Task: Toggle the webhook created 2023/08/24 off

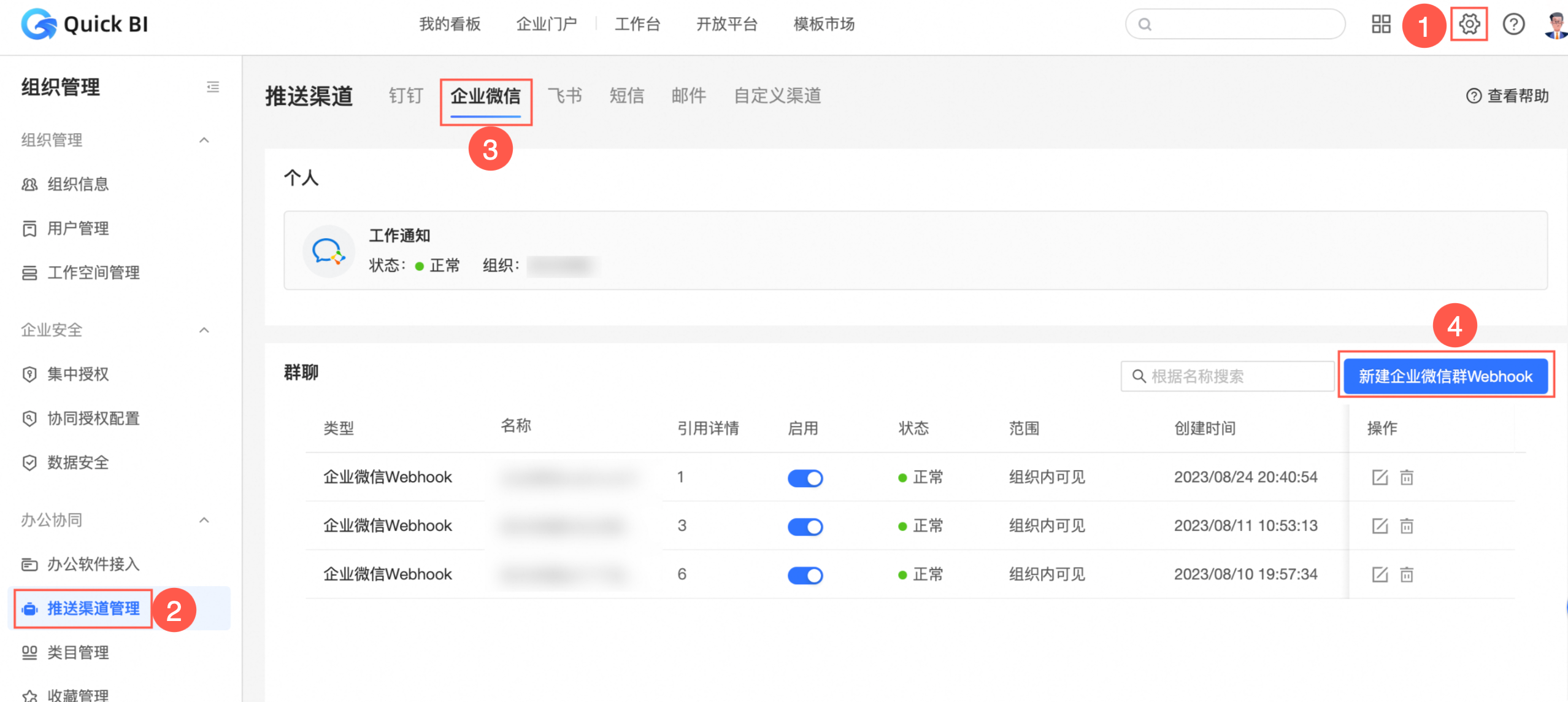Action: coord(805,478)
